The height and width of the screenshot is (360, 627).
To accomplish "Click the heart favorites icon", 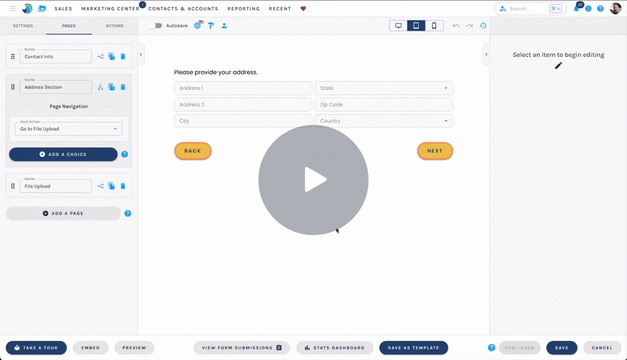I will (303, 8).
